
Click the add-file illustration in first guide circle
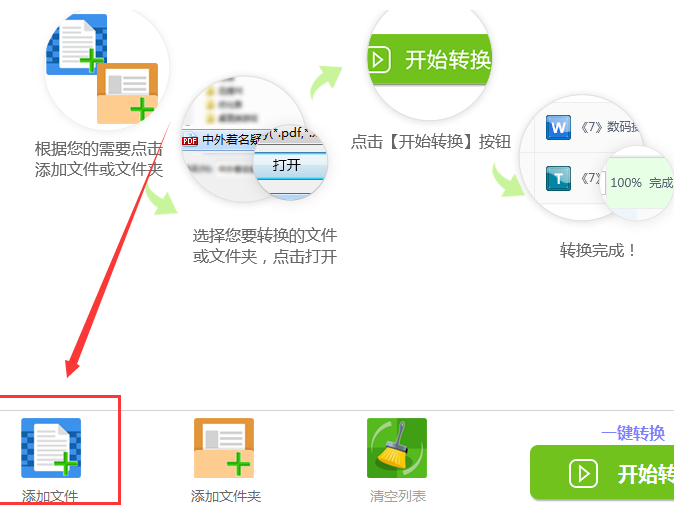(x=77, y=44)
